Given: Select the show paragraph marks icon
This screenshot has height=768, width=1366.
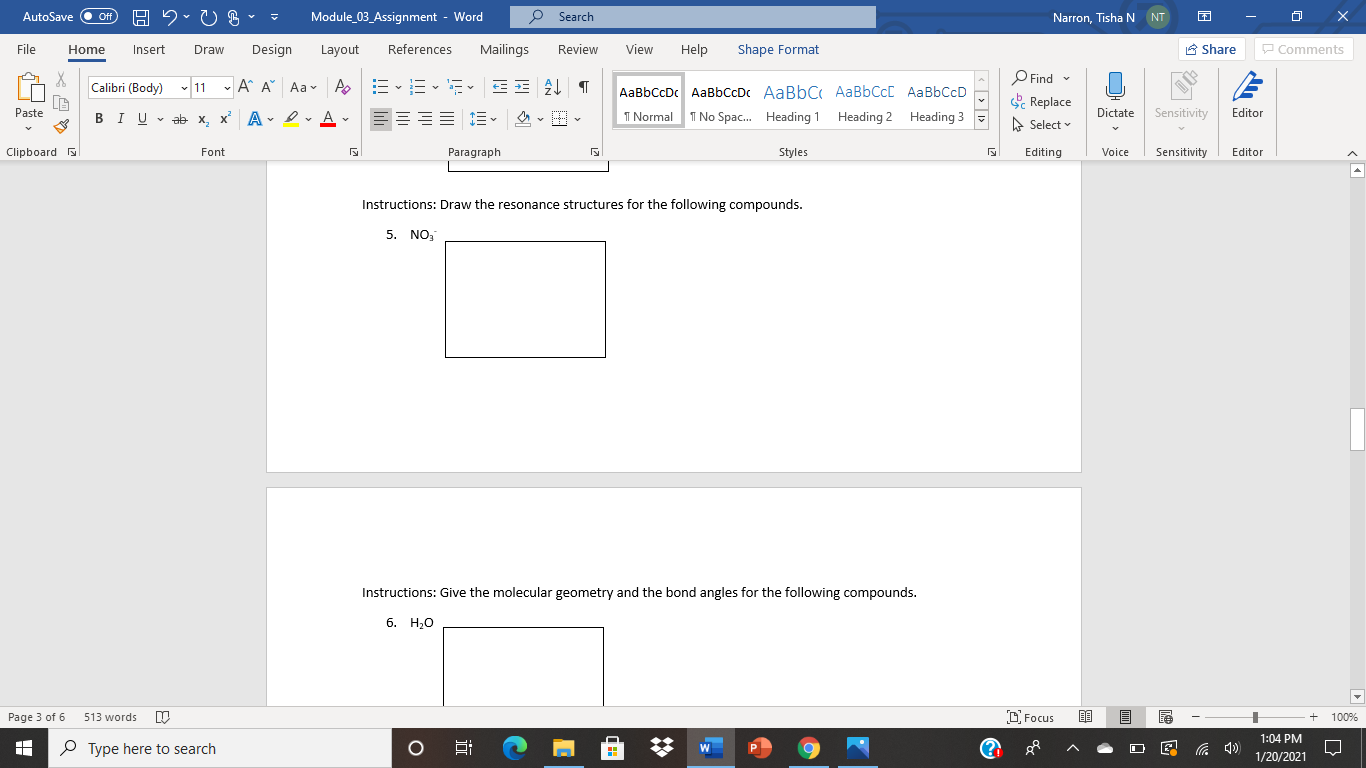Looking at the screenshot, I should point(584,88).
